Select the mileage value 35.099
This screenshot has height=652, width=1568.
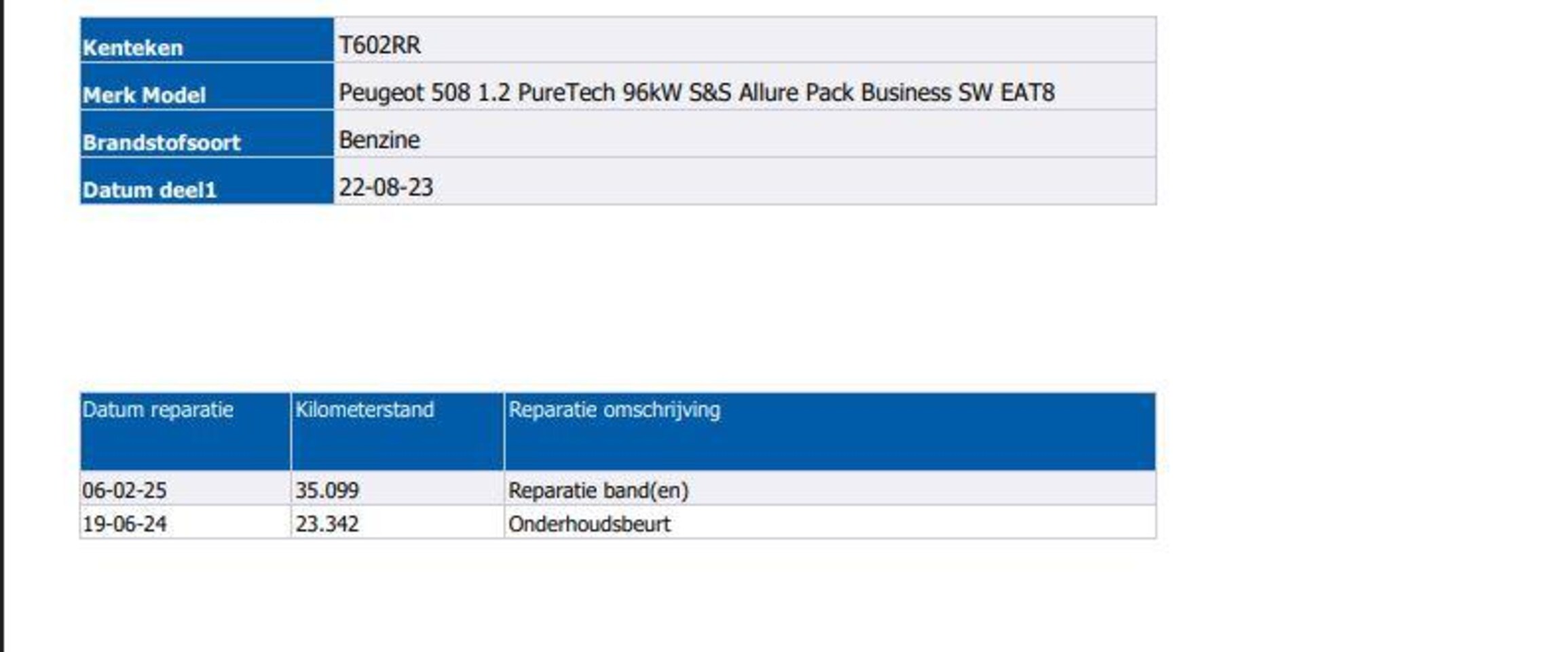click(x=326, y=490)
